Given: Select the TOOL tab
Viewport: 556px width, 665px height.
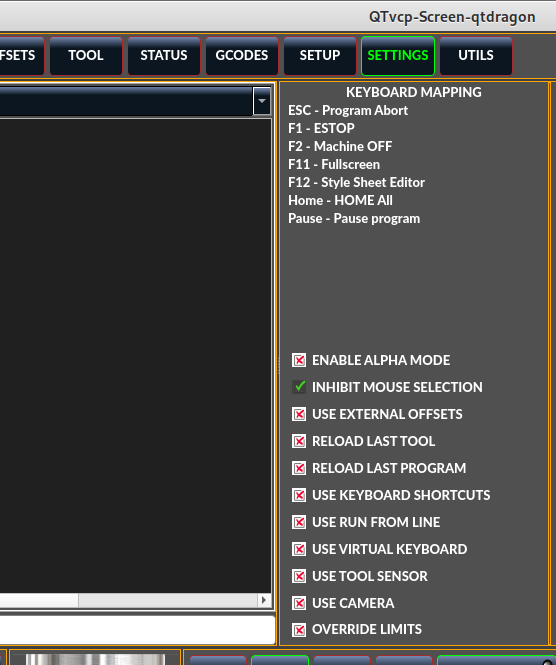Looking at the screenshot, I should [x=86, y=56].
